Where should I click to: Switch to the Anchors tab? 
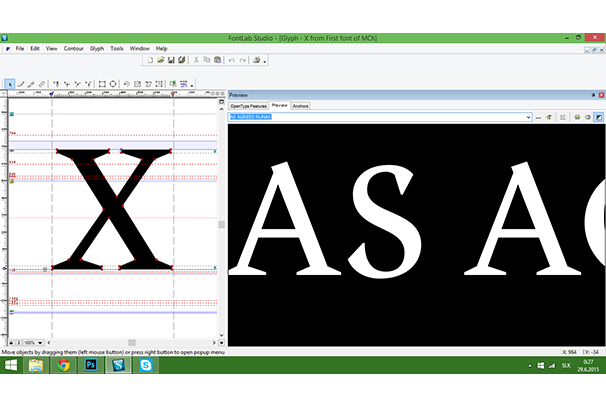click(301, 105)
